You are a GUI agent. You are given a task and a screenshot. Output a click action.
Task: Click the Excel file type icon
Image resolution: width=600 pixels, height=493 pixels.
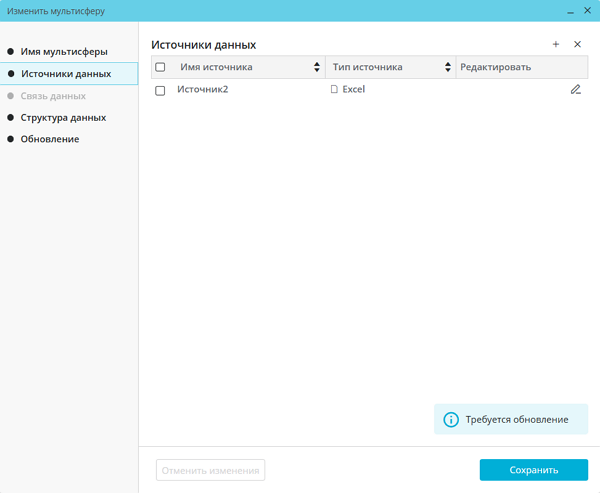pos(334,90)
